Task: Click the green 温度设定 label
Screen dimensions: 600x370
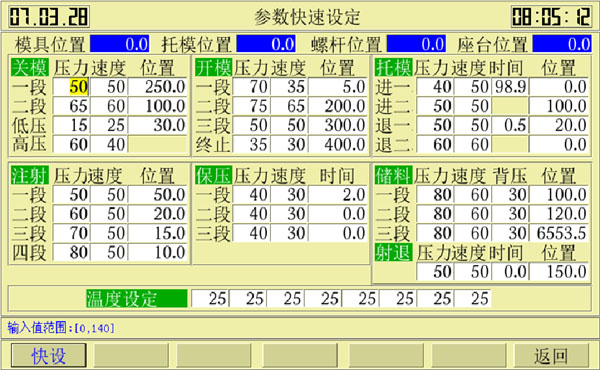Action: click(137, 298)
